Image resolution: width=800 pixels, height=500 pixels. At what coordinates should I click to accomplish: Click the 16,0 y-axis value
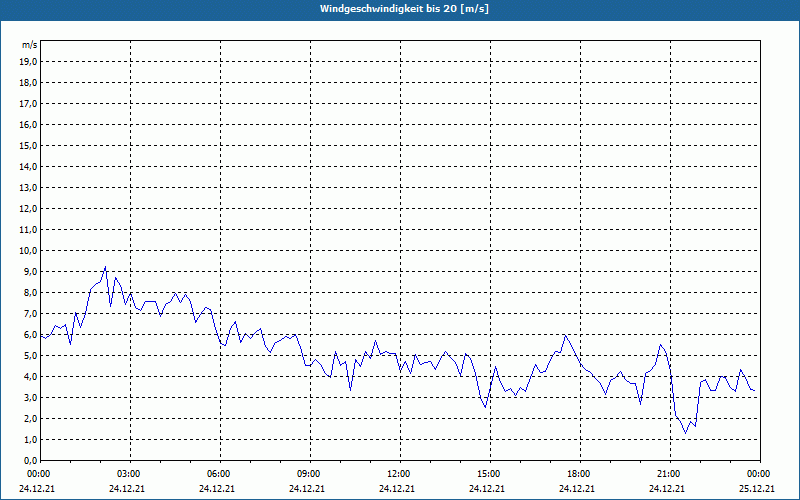click(x=29, y=124)
